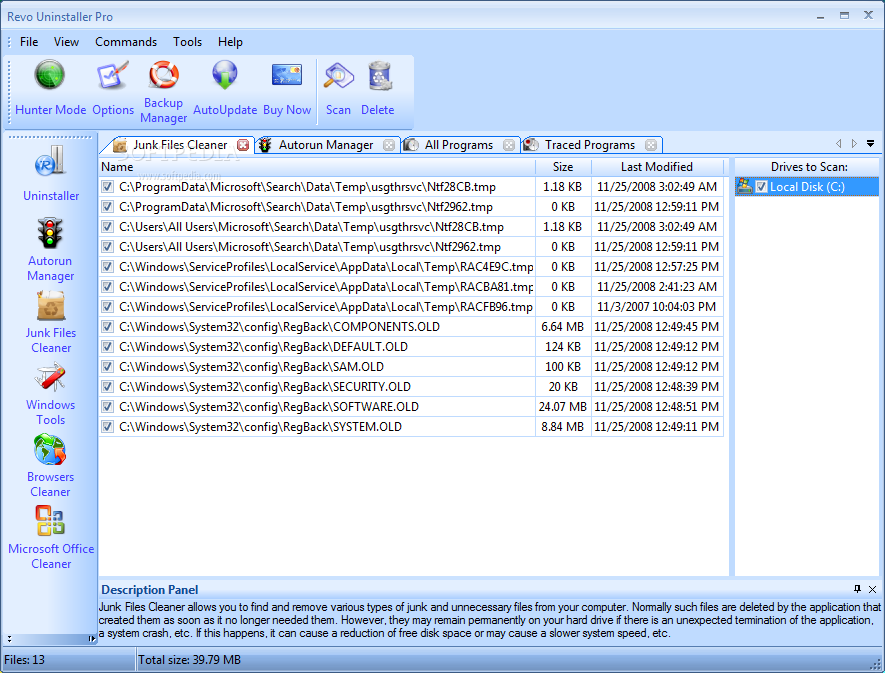Show next tabs with right arrow
The image size is (885, 673).
pos(855,144)
